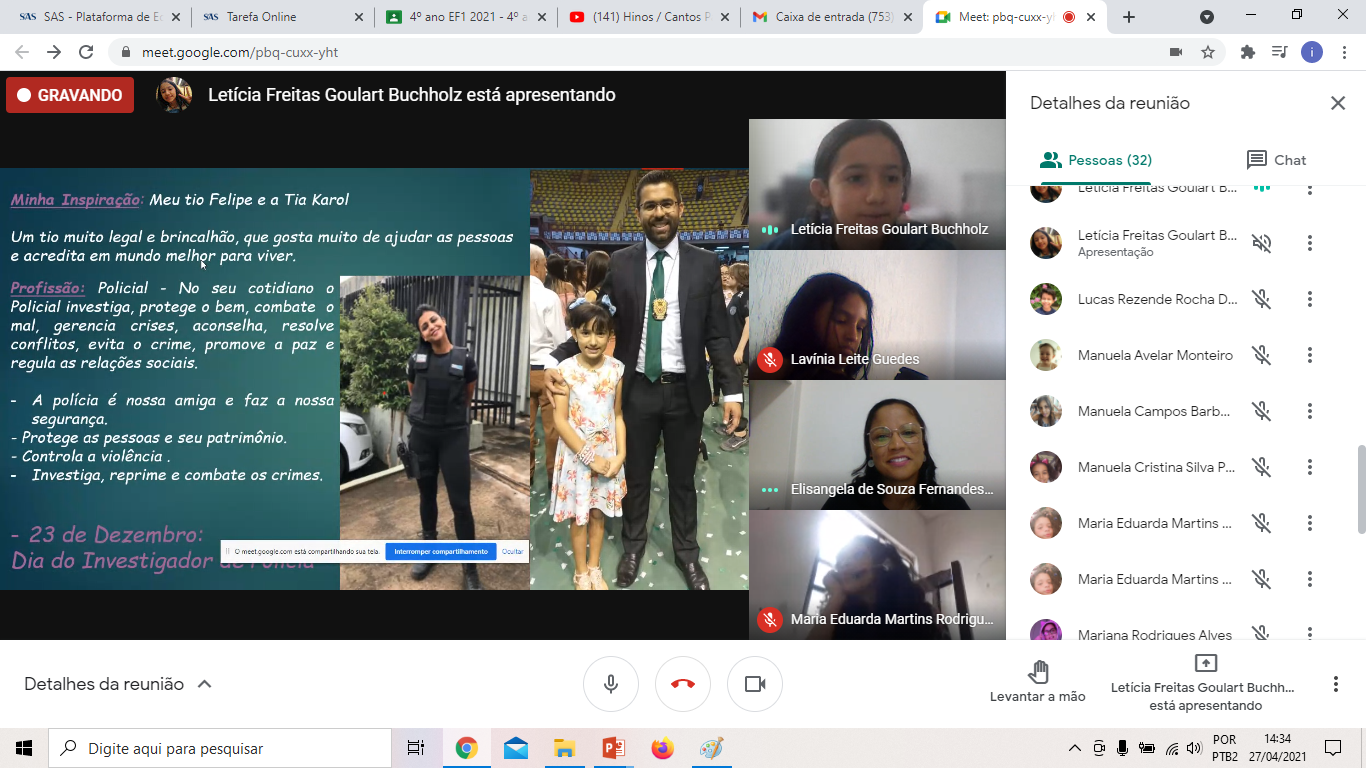The image size is (1366, 768).
Task: Click camera permission icon in address bar
Action: pos(1176,52)
